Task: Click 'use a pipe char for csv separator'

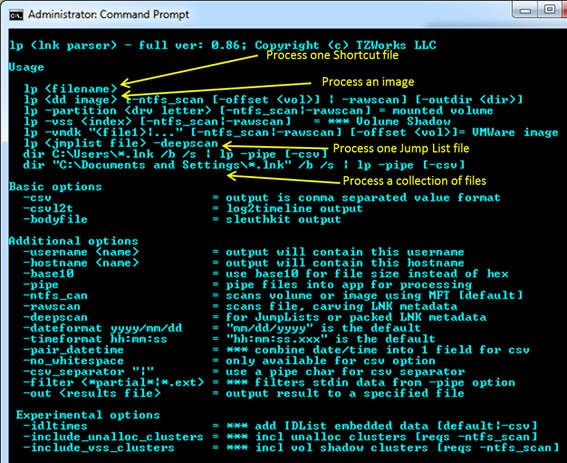Action: tap(345, 372)
